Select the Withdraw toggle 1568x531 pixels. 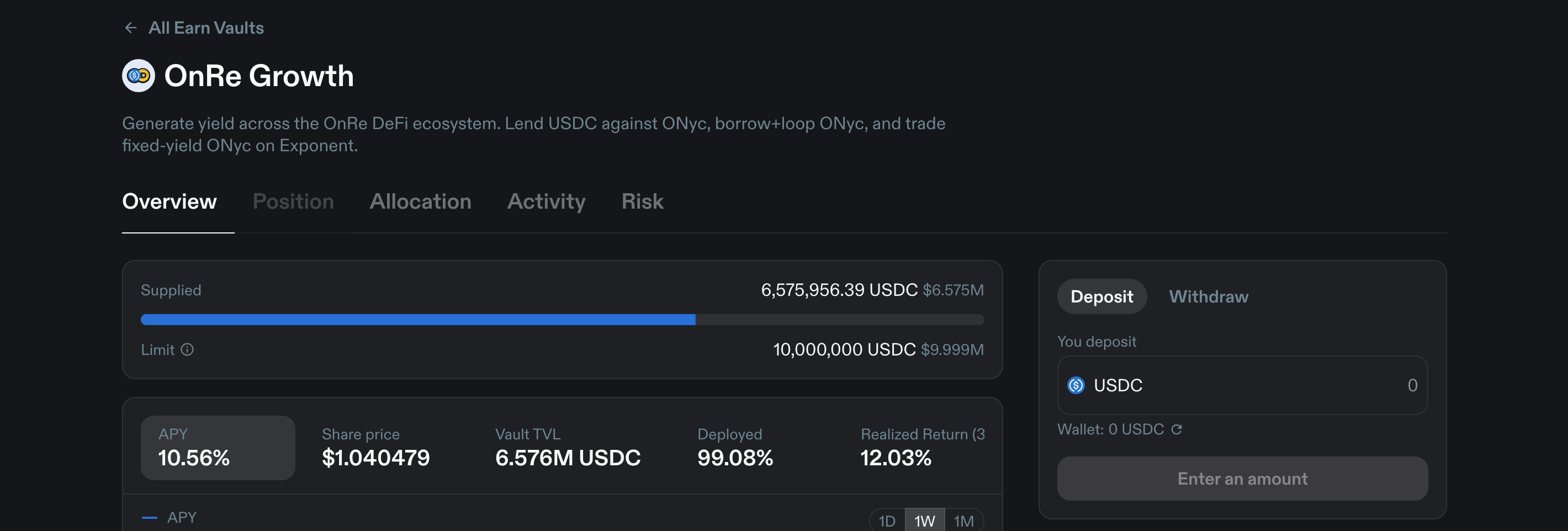(x=1209, y=297)
